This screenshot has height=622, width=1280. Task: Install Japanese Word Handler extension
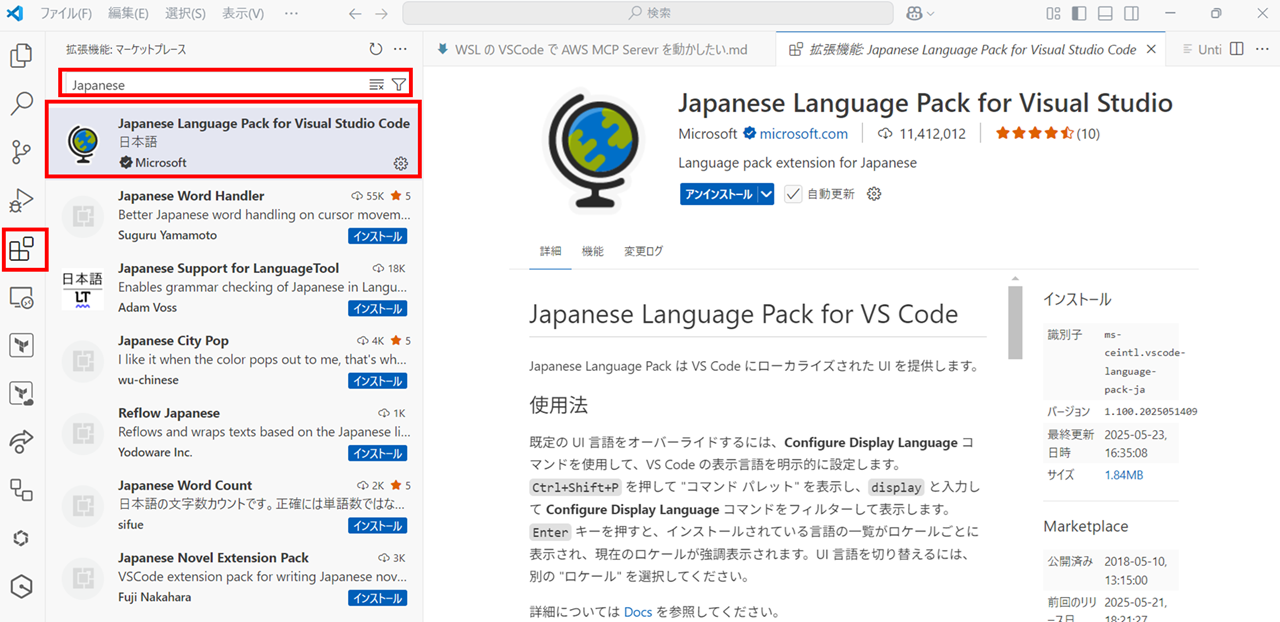pyautogui.click(x=377, y=237)
